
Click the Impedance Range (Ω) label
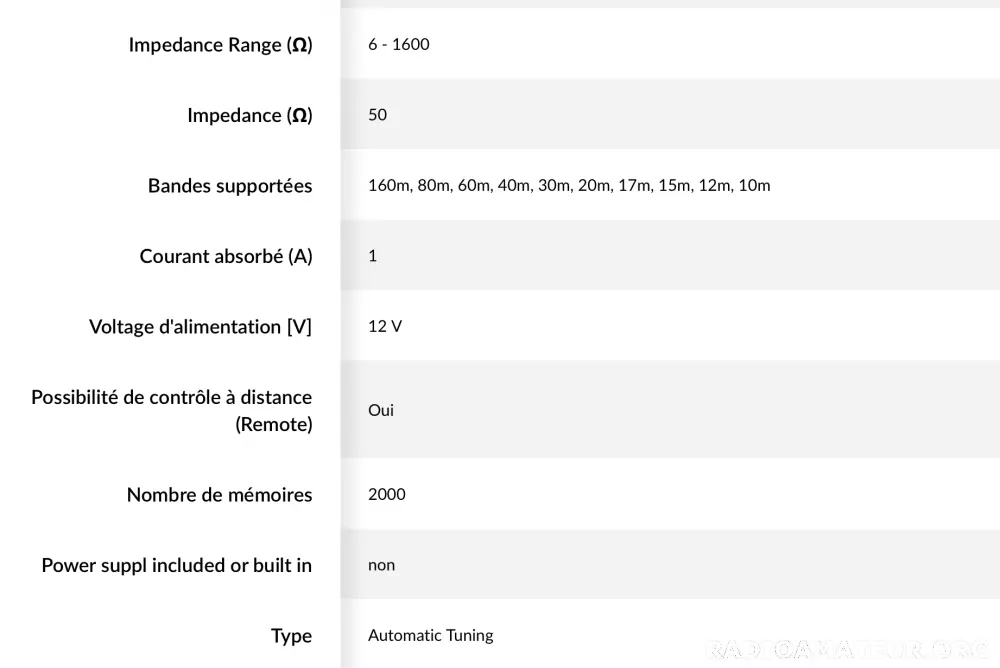pos(221,45)
